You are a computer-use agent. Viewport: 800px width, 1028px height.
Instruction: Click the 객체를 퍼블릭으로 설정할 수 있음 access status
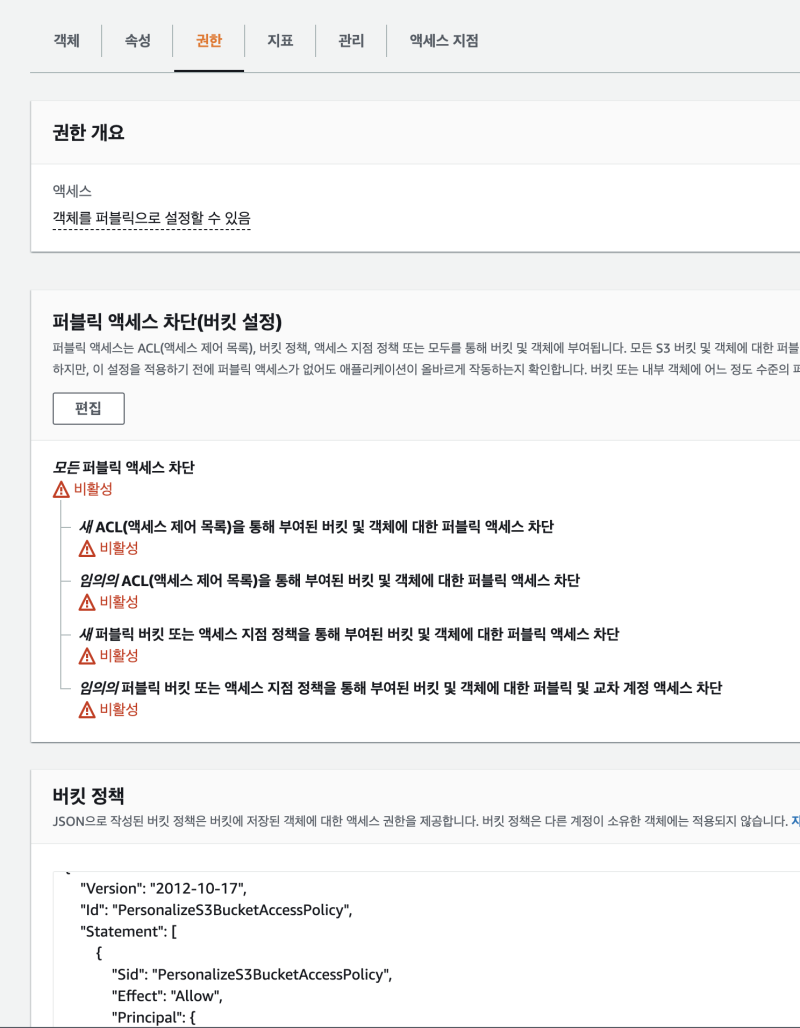coord(152,218)
